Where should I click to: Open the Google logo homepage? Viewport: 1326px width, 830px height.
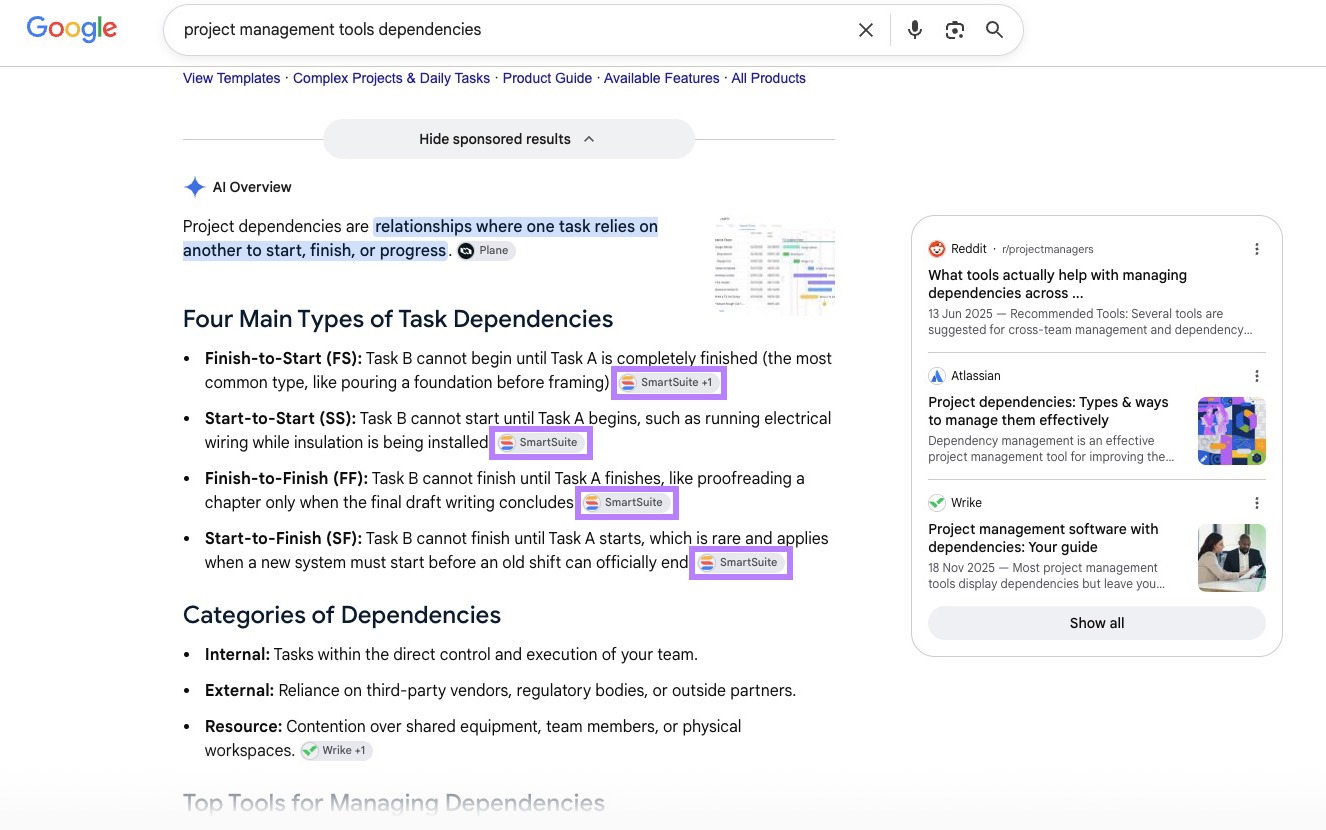point(72,29)
